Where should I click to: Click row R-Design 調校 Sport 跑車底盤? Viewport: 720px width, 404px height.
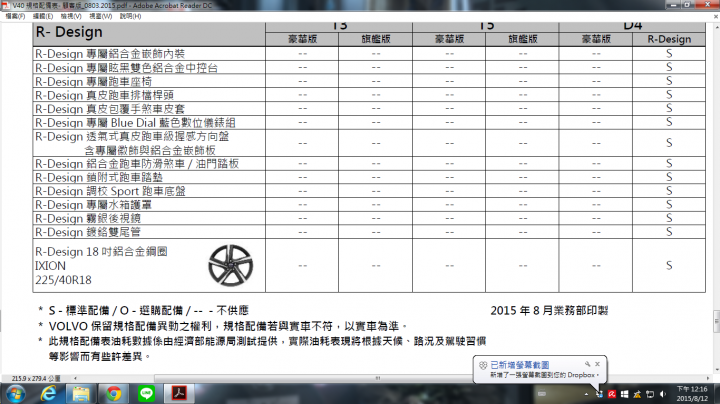369,191
